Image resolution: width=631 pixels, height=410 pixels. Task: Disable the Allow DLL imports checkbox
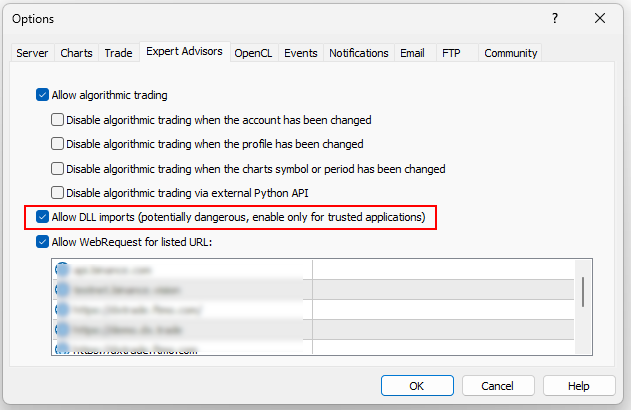(x=42, y=217)
